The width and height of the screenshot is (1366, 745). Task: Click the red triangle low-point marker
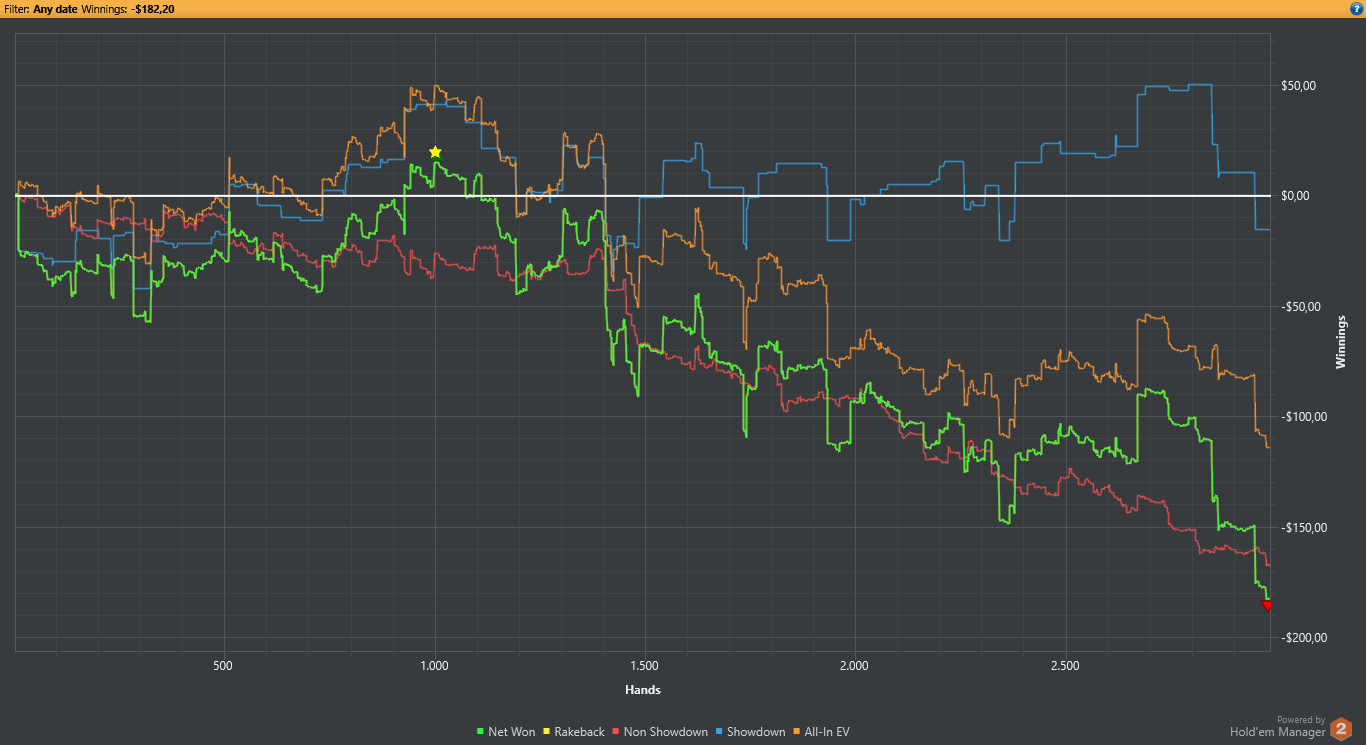tap(1267, 605)
